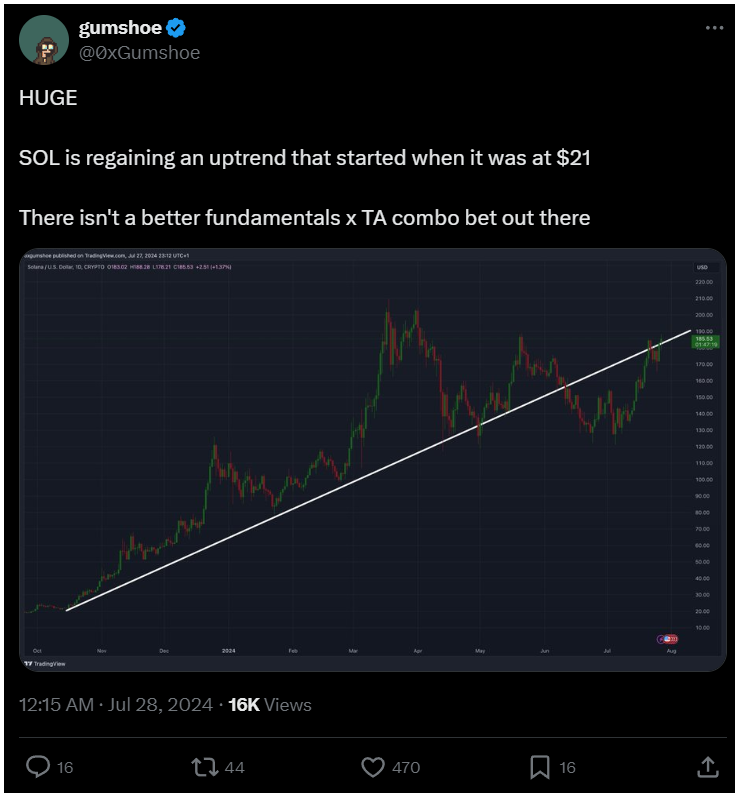Screen dimensions: 739x797
Task: Select the 2024 marker on time axis
Action: (x=229, y=651)
